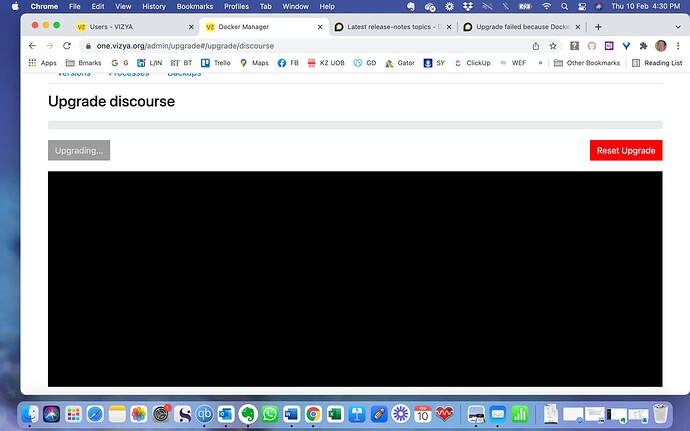
Task: Open the History menu in menu bar
Action: [x=154, y=7]
